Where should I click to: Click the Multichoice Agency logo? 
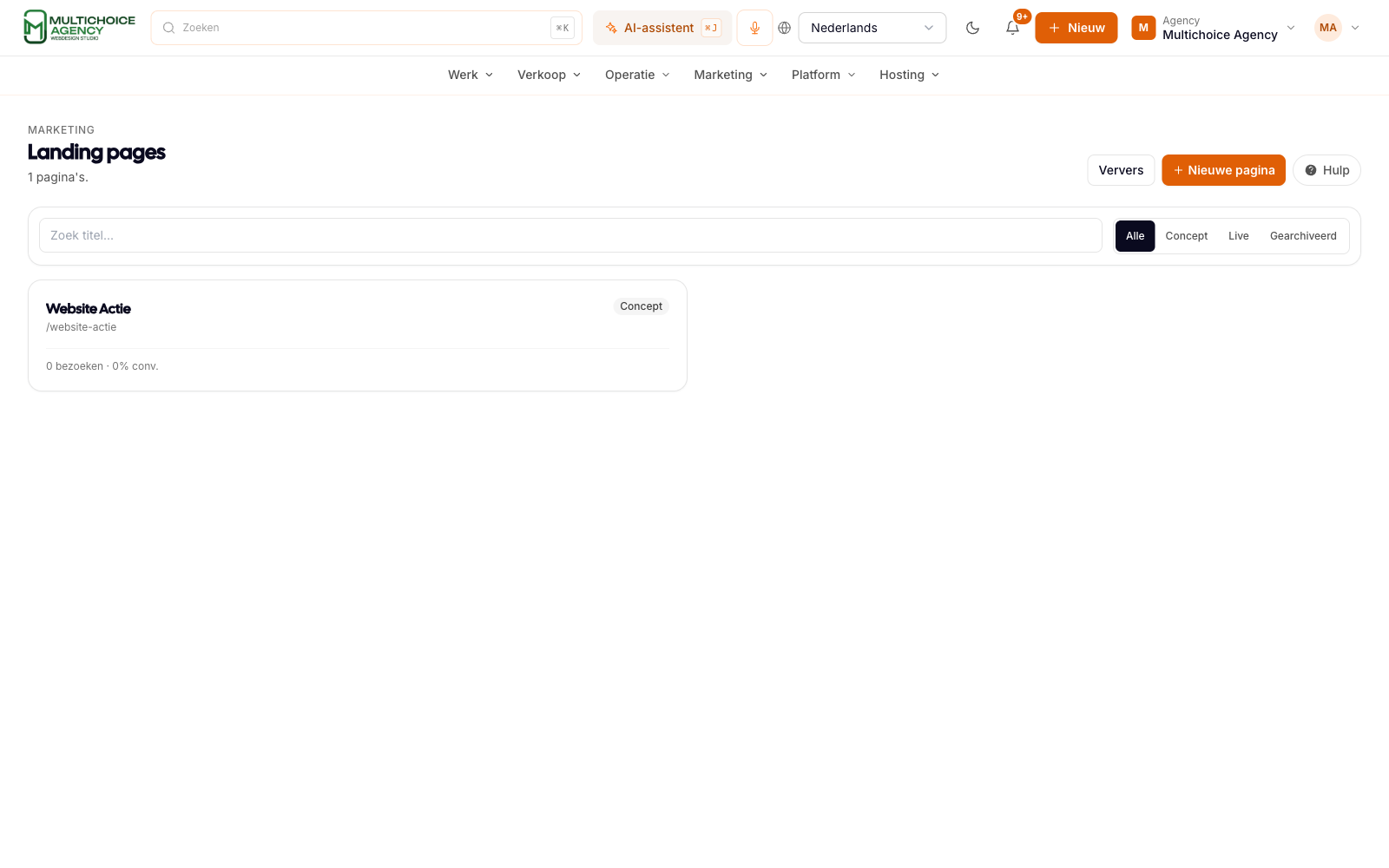click(79, 27)
